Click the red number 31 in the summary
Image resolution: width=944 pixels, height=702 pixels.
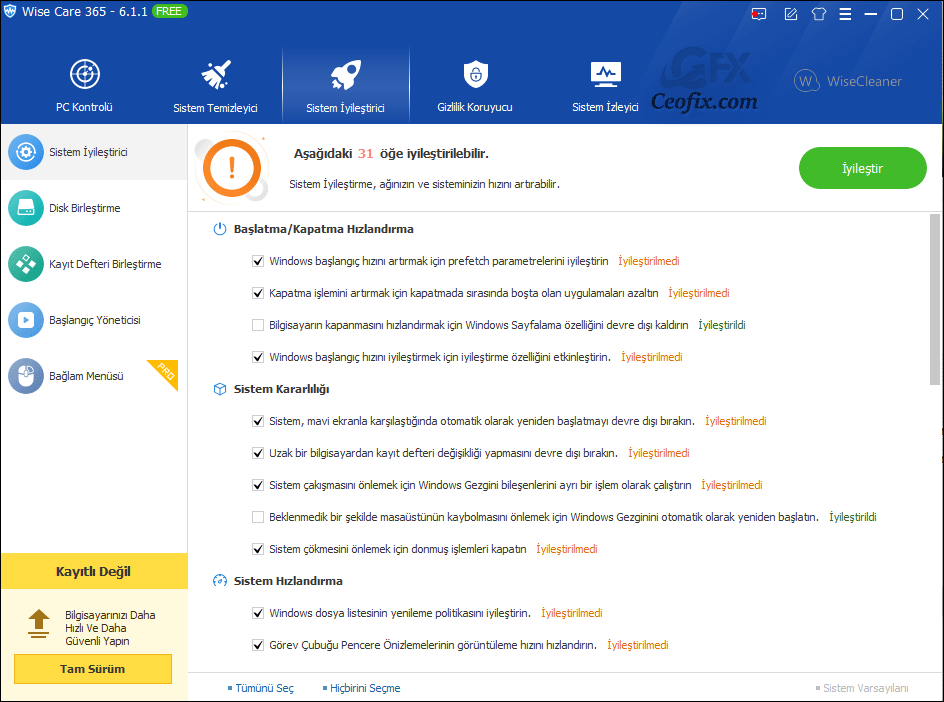(x=365, y=154)
